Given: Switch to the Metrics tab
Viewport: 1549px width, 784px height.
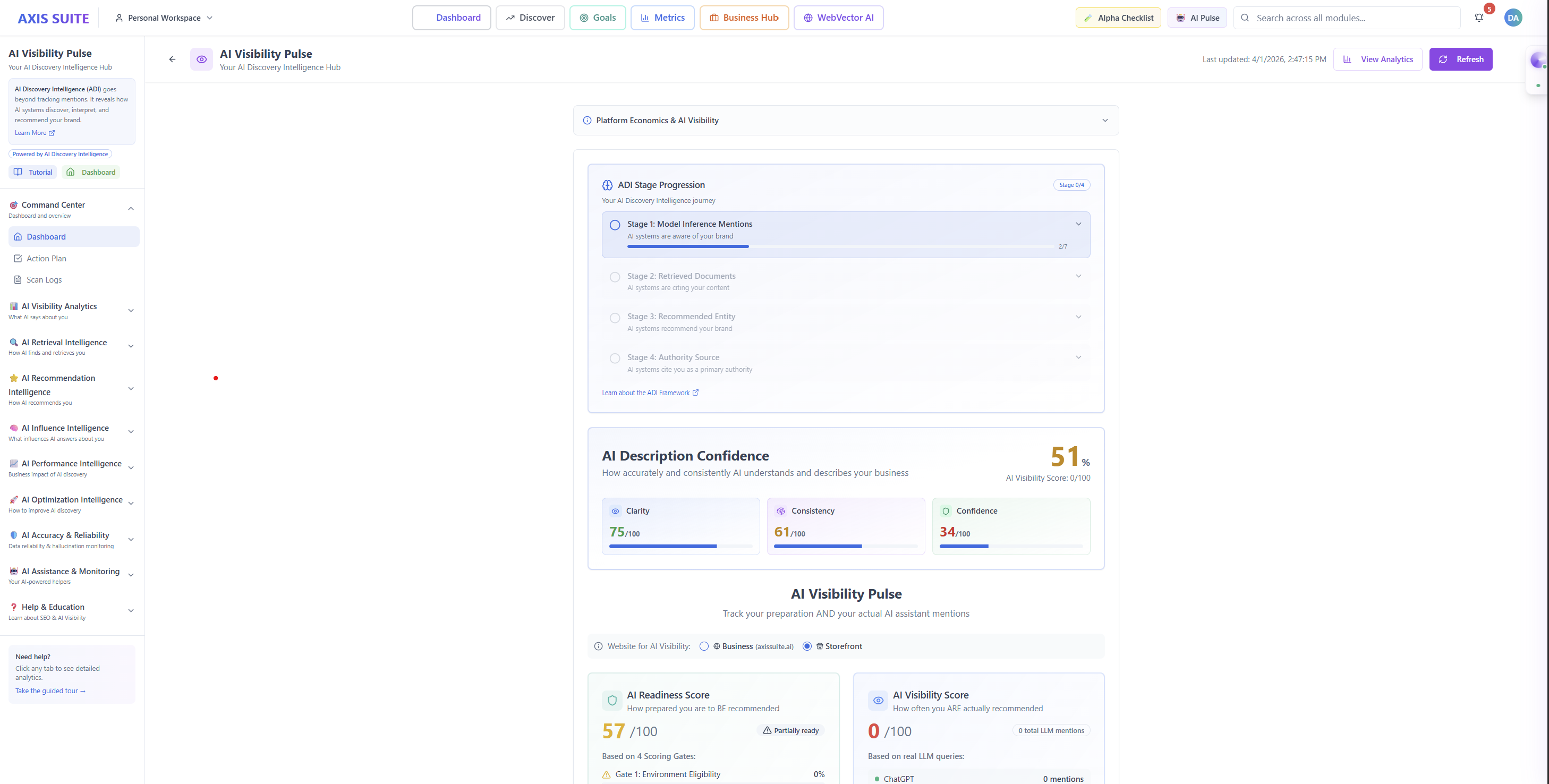Looking at the screenshot, I should [x=662, y=18].
